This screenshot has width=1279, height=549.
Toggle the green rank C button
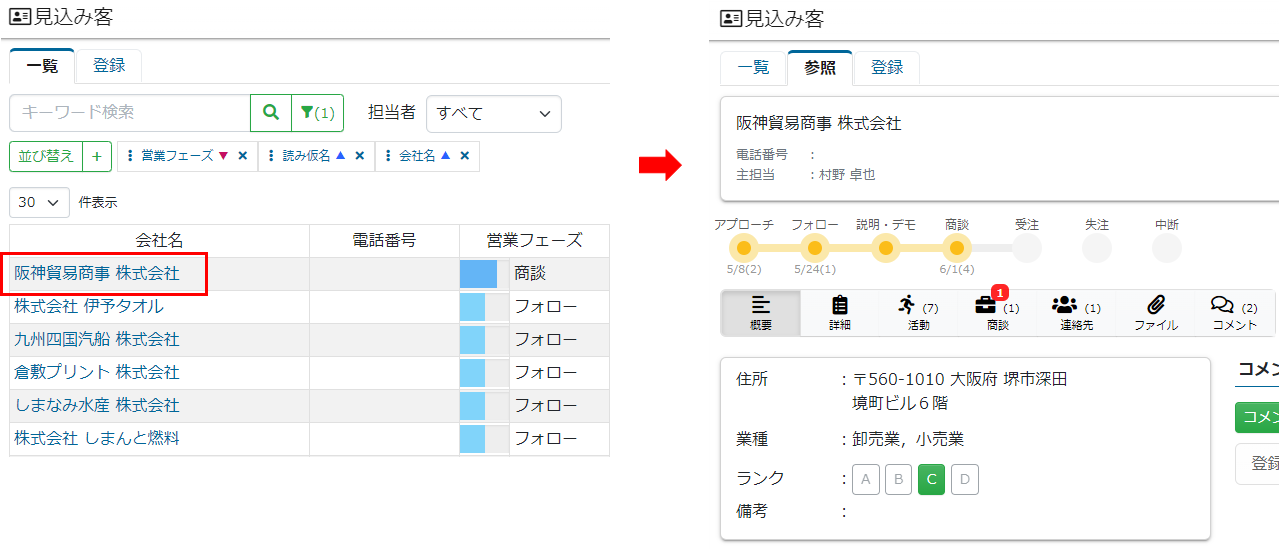click(931, 480)
